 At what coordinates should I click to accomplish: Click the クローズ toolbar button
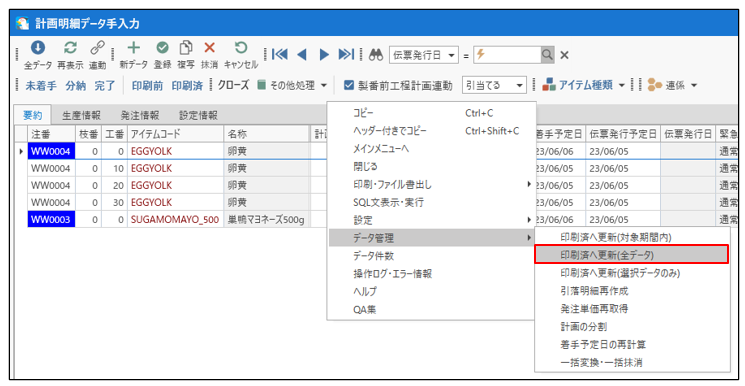coord(233,86)
